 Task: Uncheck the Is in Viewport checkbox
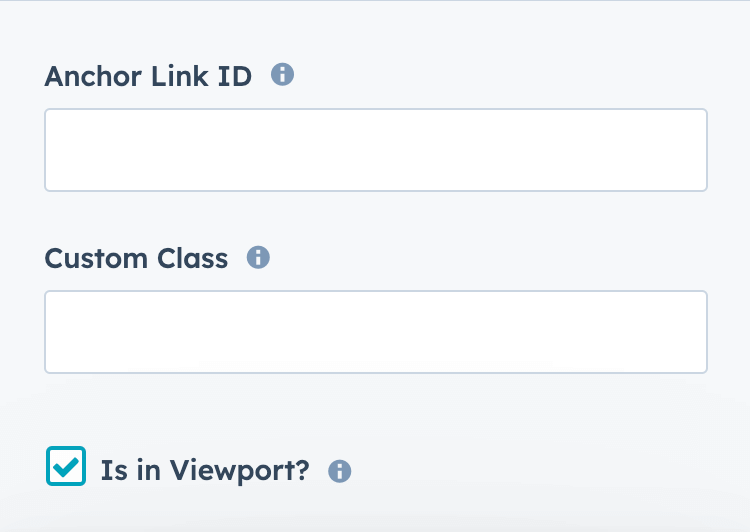(66, 467)
